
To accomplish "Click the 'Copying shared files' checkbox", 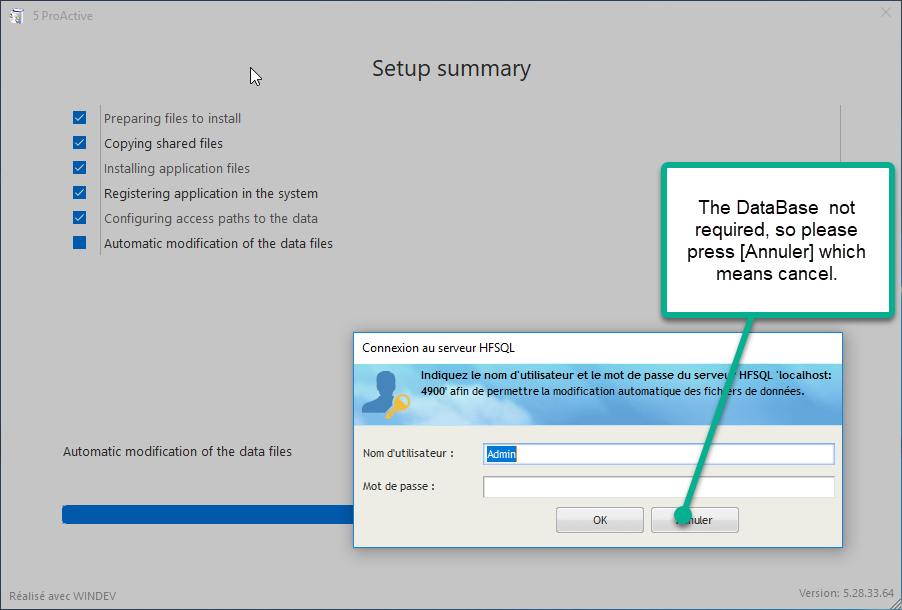I will pos(79,143).
